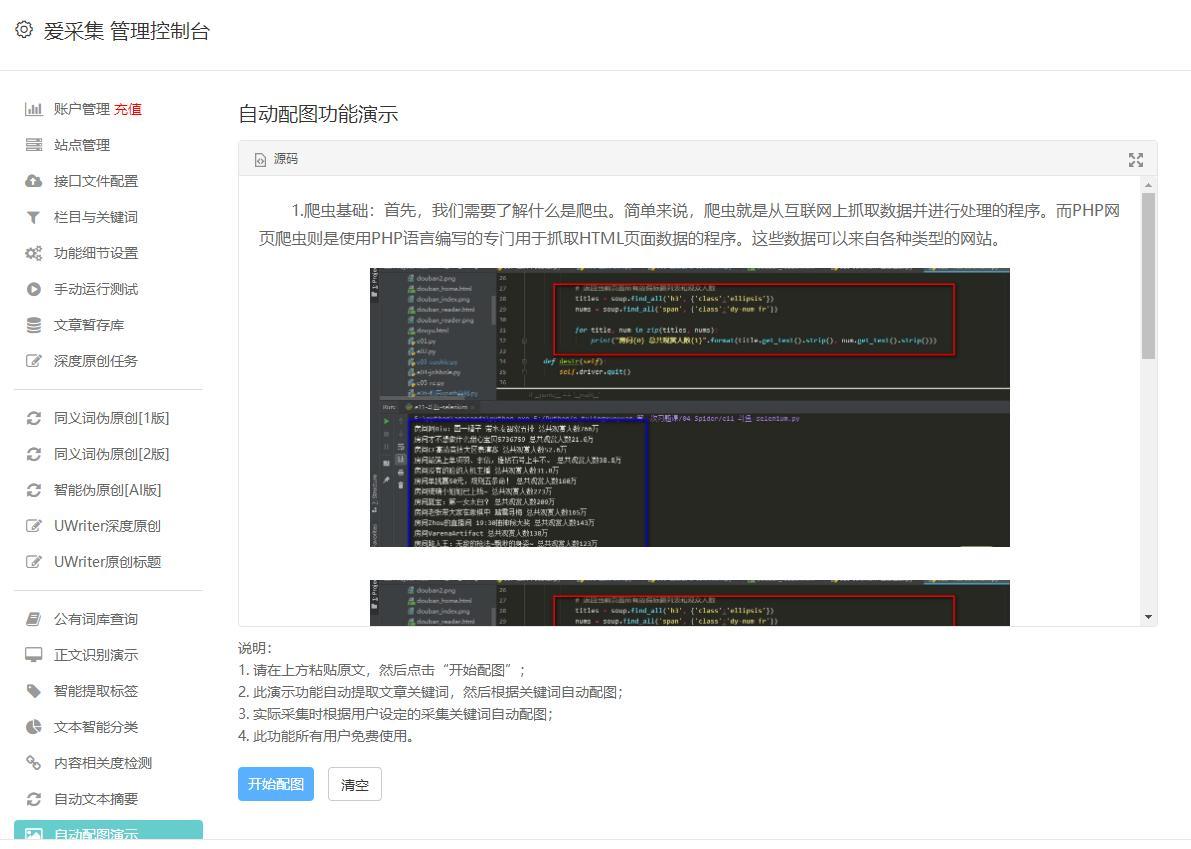Click editor scrollbar down arrow
This screenshot has width=1191, height=849.
coord(1148,617)
